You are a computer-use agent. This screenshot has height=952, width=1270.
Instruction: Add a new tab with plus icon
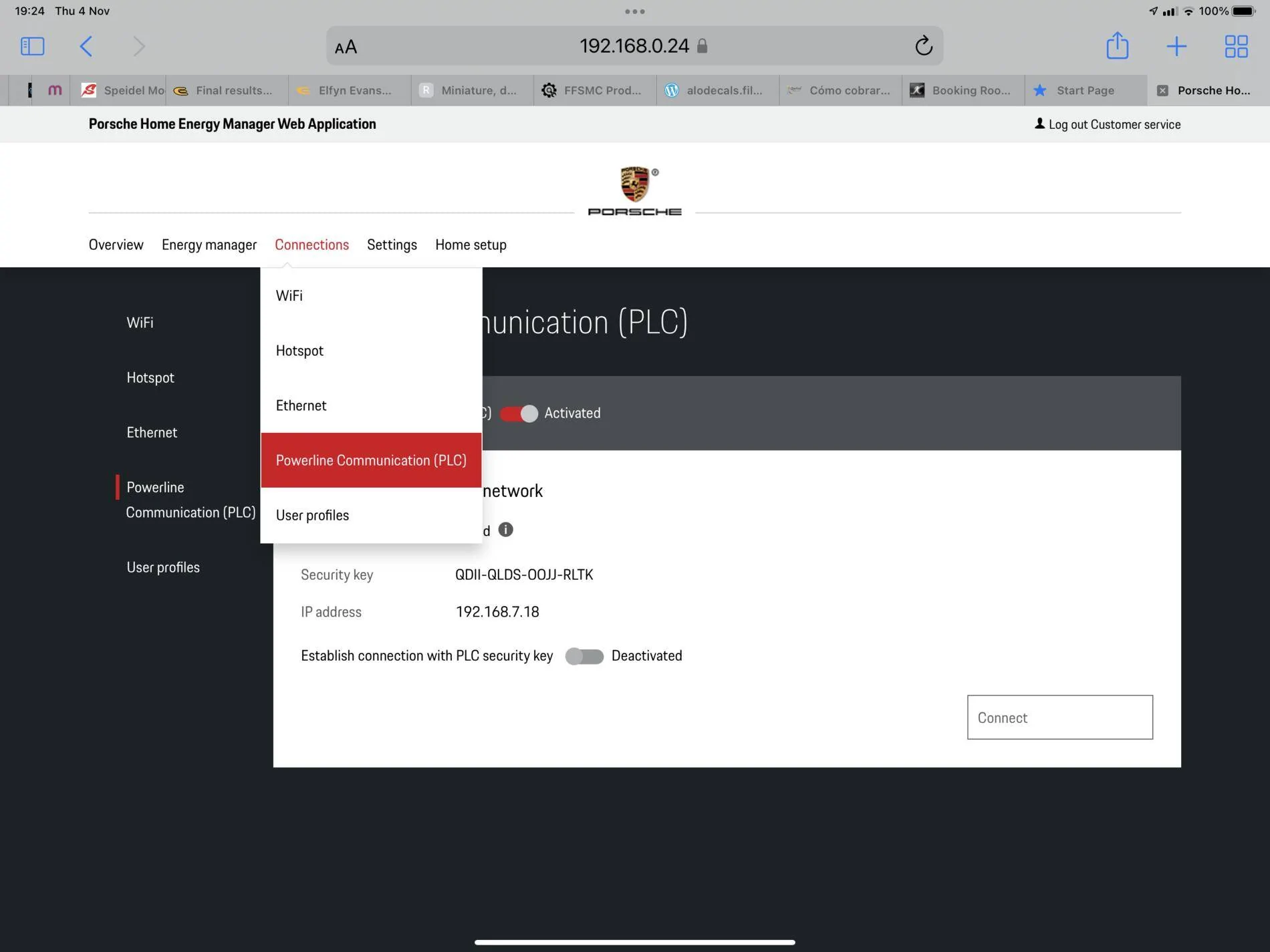coord(1176,46)
